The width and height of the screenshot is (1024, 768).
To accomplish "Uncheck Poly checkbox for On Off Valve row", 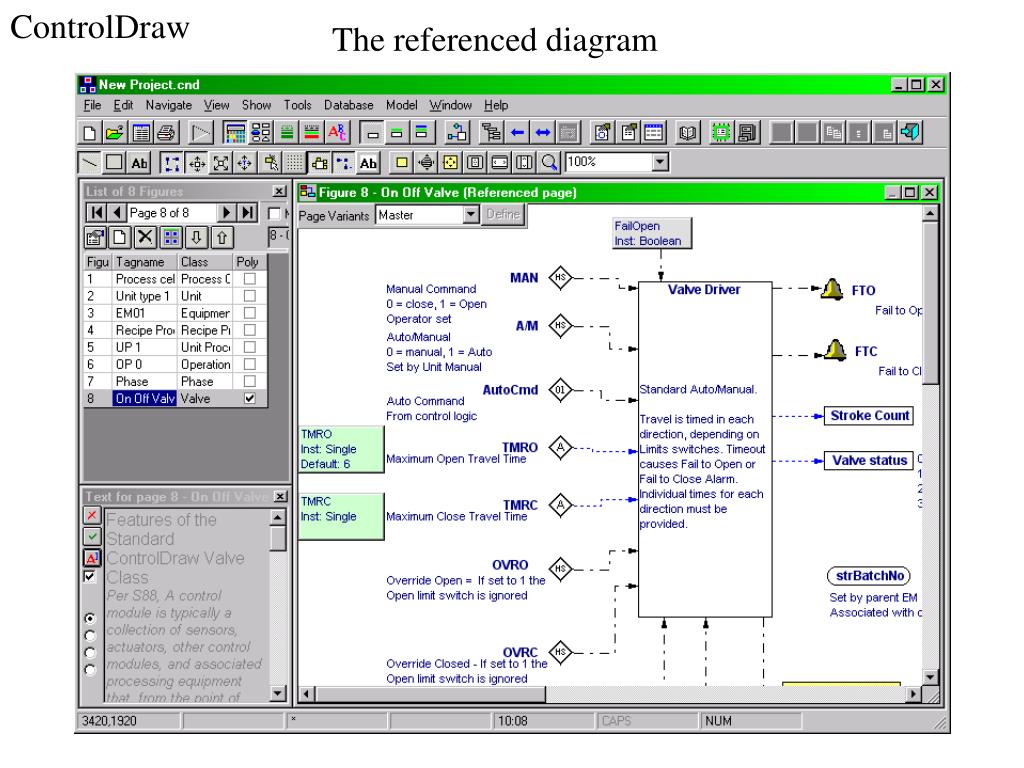I will (249, 398).
